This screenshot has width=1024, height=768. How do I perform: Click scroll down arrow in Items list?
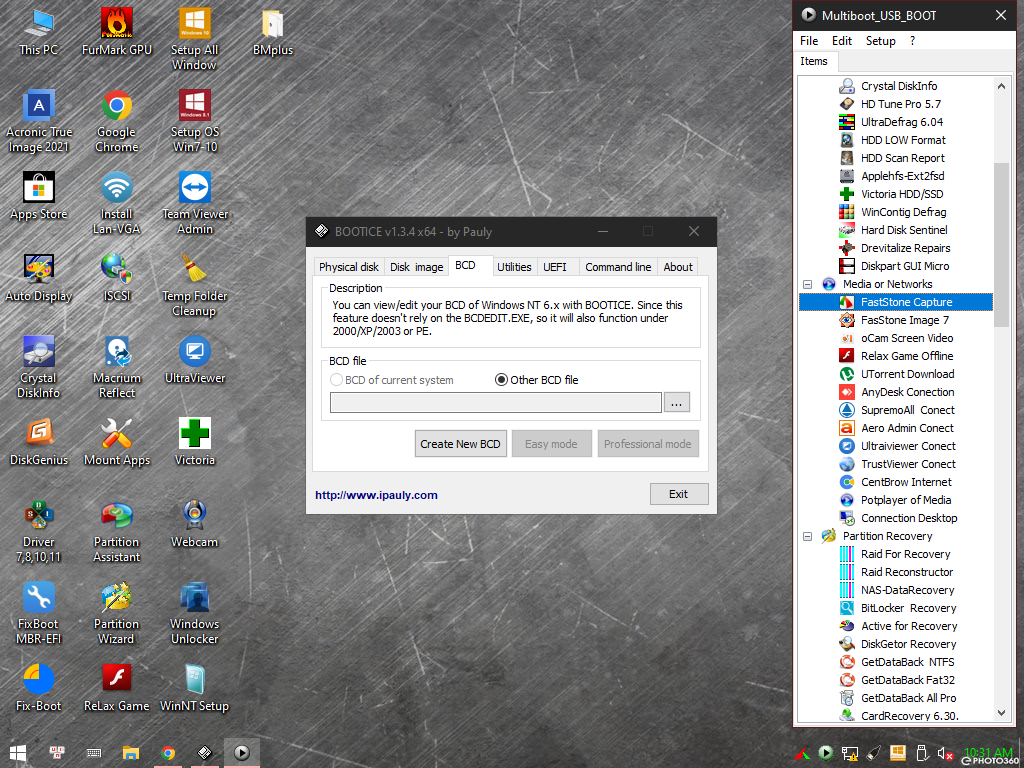(1001, 713)
